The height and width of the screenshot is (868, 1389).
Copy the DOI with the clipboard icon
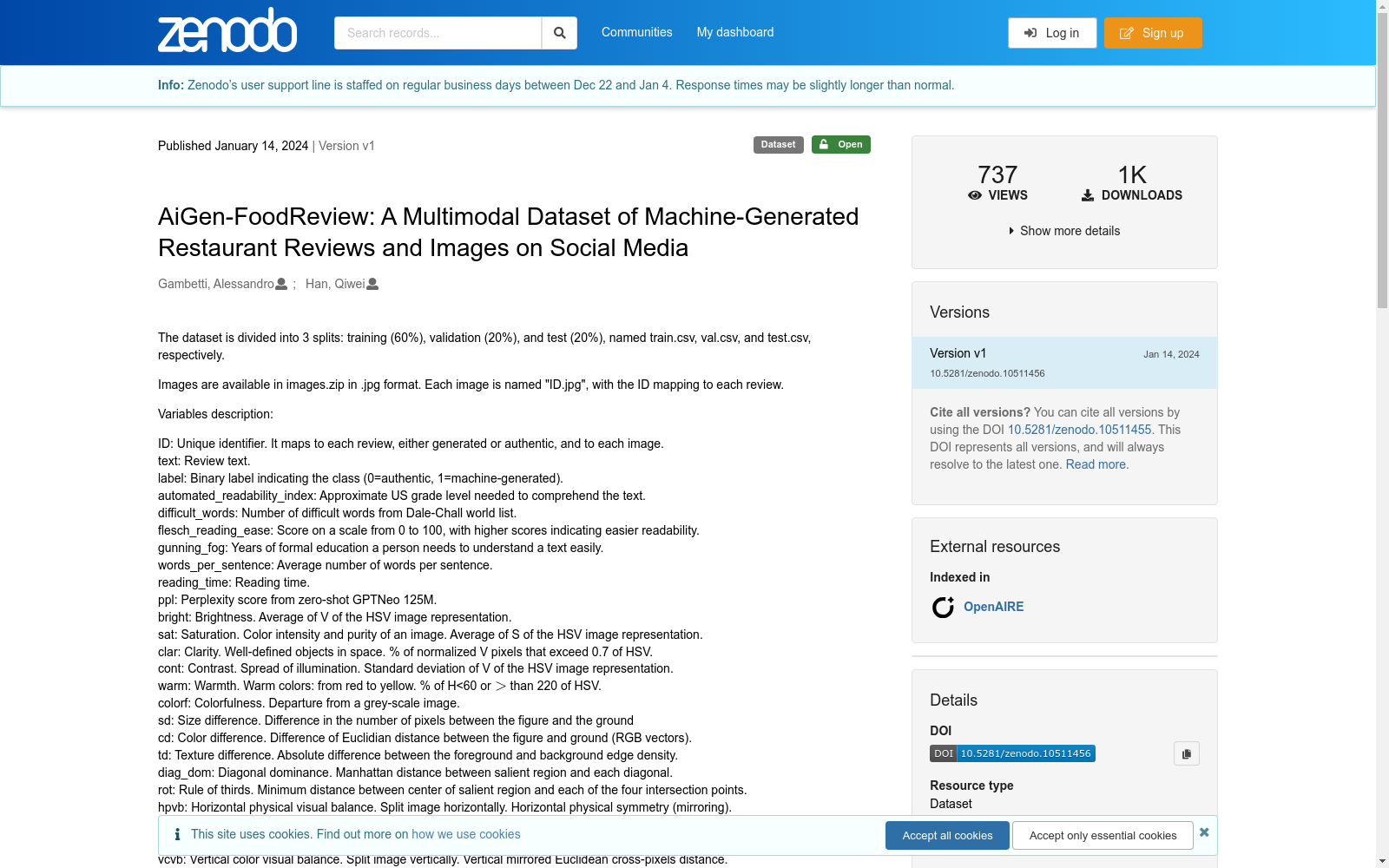pyautogui.click(x=1187, y=753)
